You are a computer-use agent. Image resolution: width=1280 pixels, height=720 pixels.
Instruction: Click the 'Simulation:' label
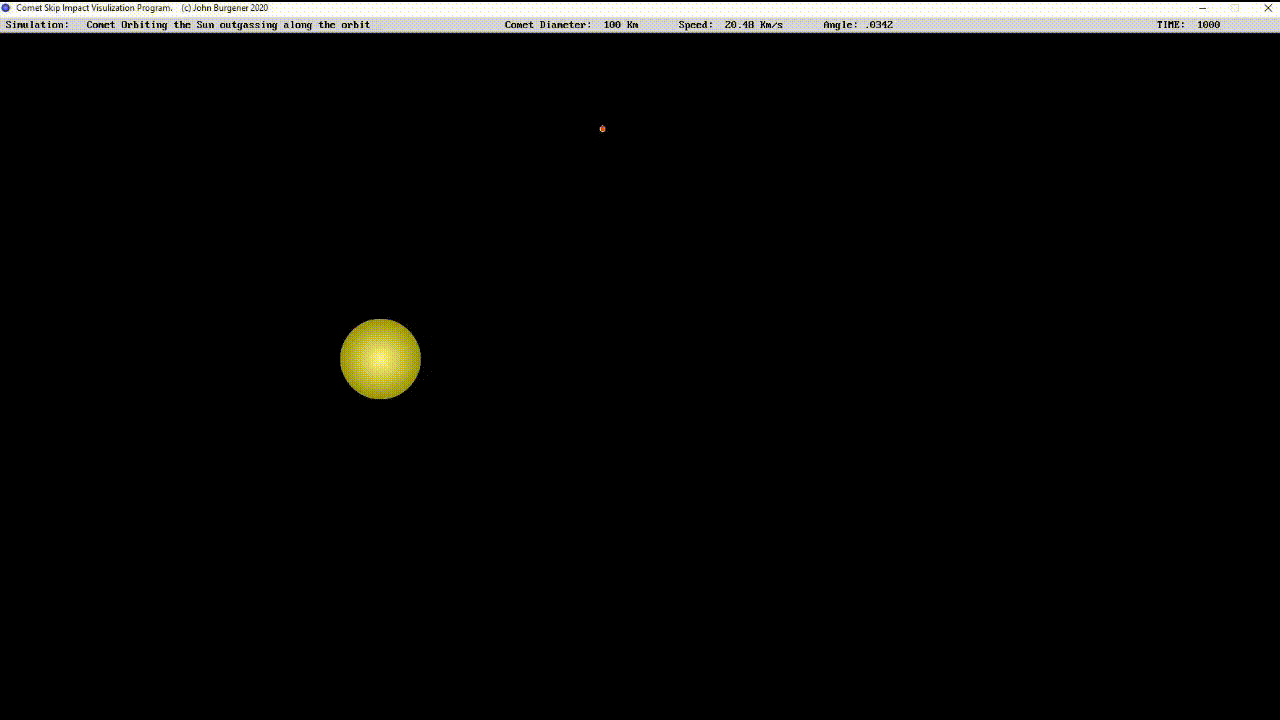click(37, 25)
